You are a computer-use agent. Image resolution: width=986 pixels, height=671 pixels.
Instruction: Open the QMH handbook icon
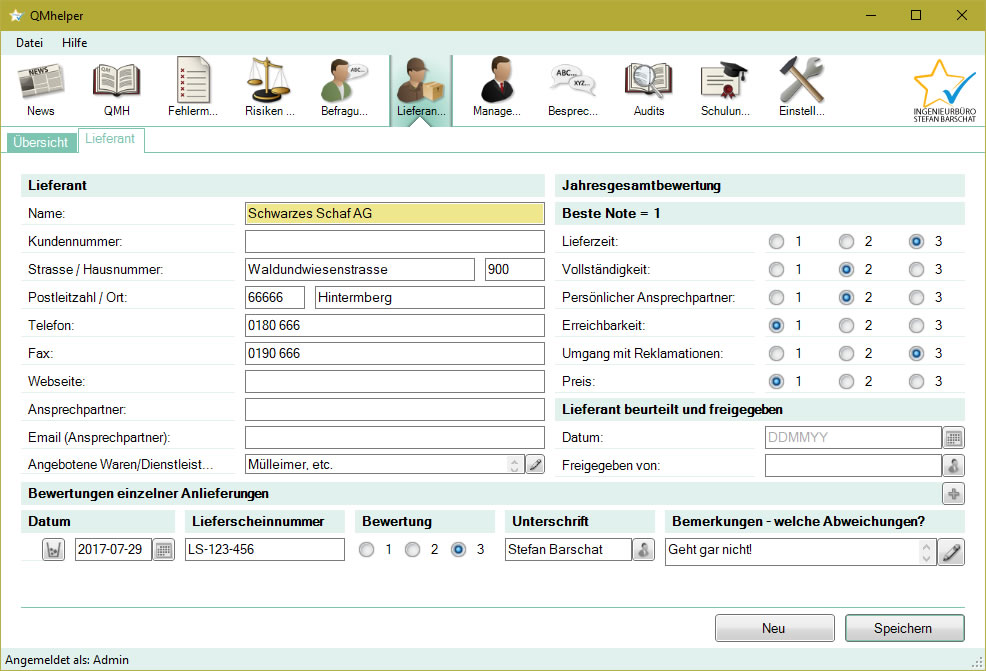pyautogui.click(x=117, y=89)
